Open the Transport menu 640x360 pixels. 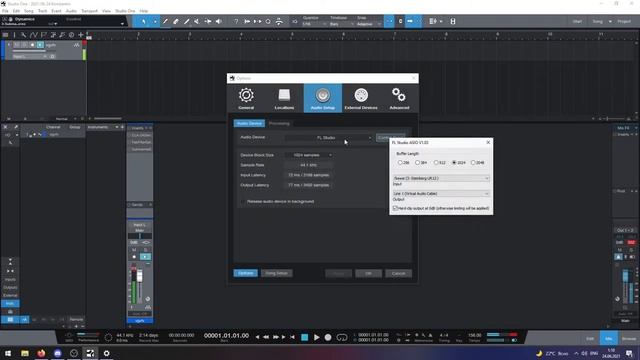point(89,11)
